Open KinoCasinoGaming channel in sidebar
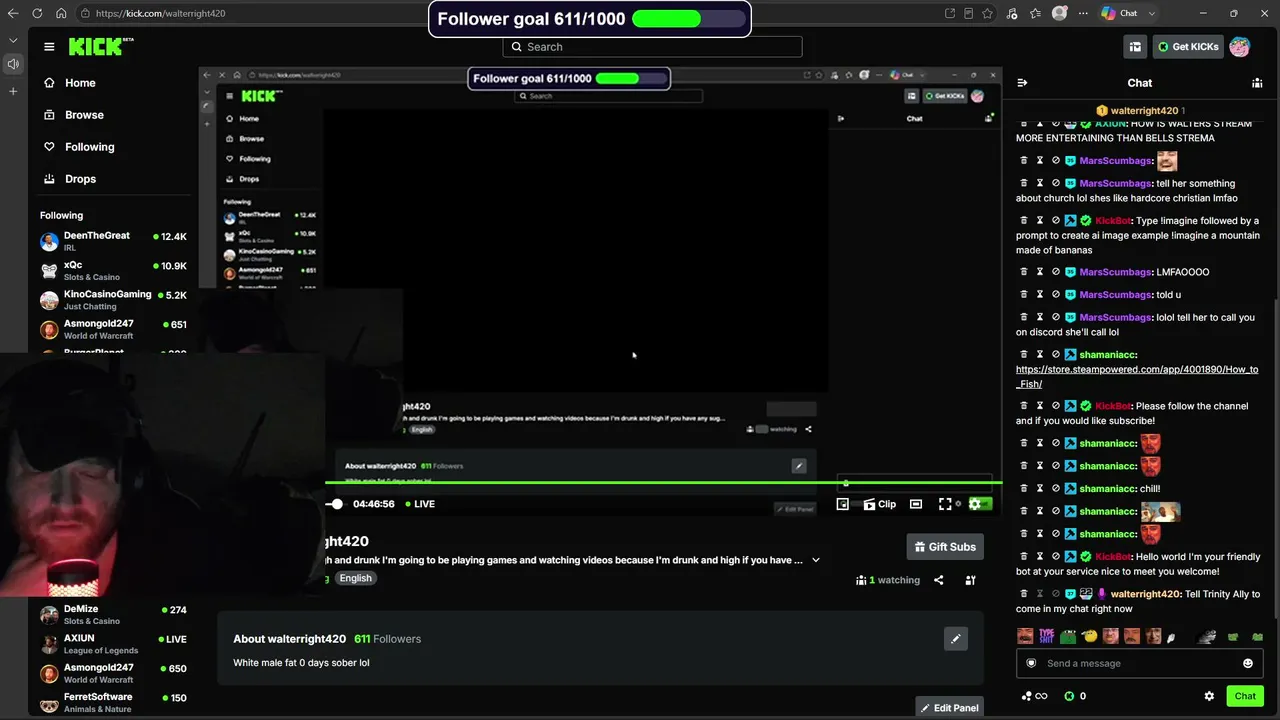Image resolution: width=1280 pixels, height=720 pixels. [113, 300]
